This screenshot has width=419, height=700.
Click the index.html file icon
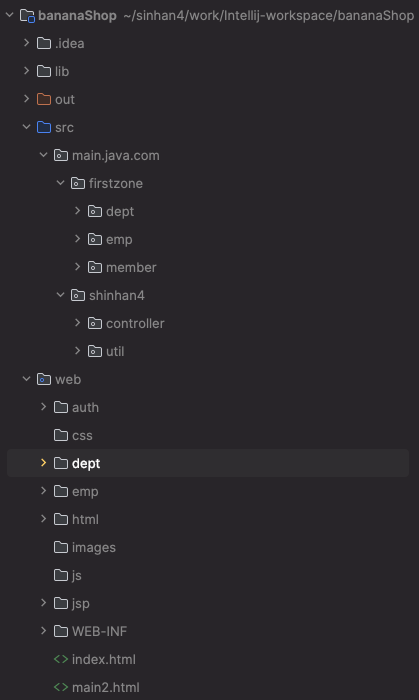tap(61, 659)
